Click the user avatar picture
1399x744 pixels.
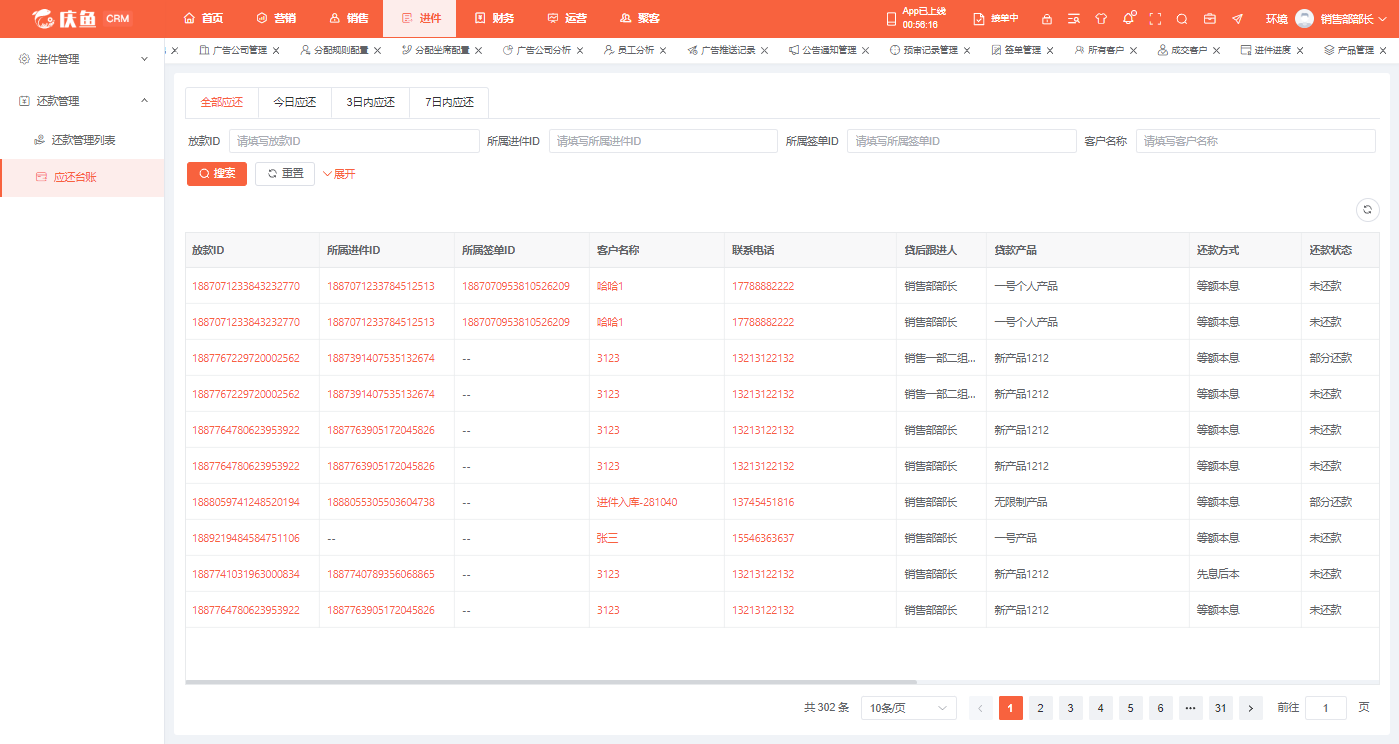pyautogui.click(x=1304, y=18)
